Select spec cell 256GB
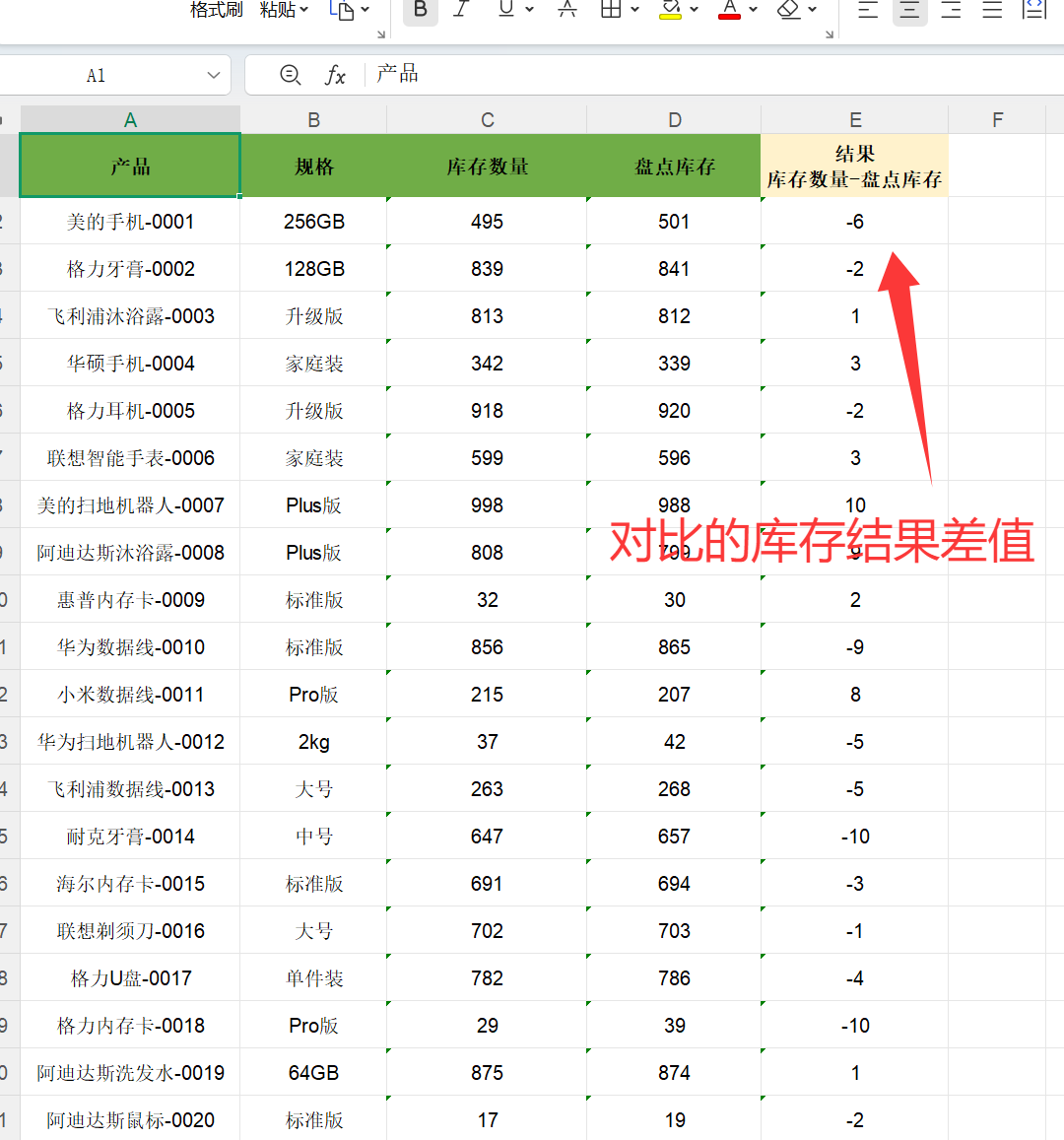The height and width of the screenshot is (1140, 1064). [314, 221]
